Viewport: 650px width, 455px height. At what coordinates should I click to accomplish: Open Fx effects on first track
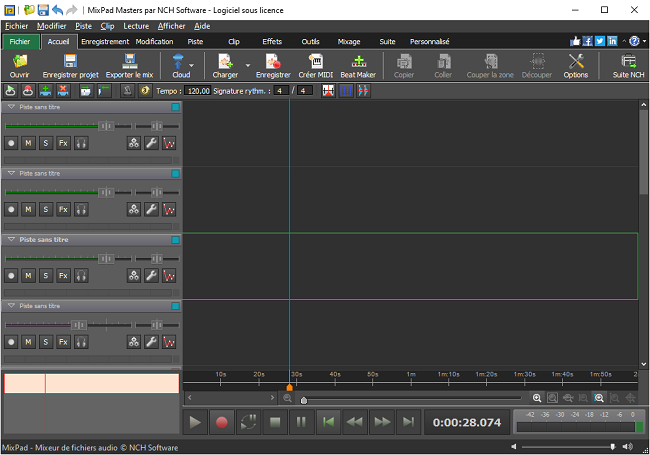click(63, 143)
